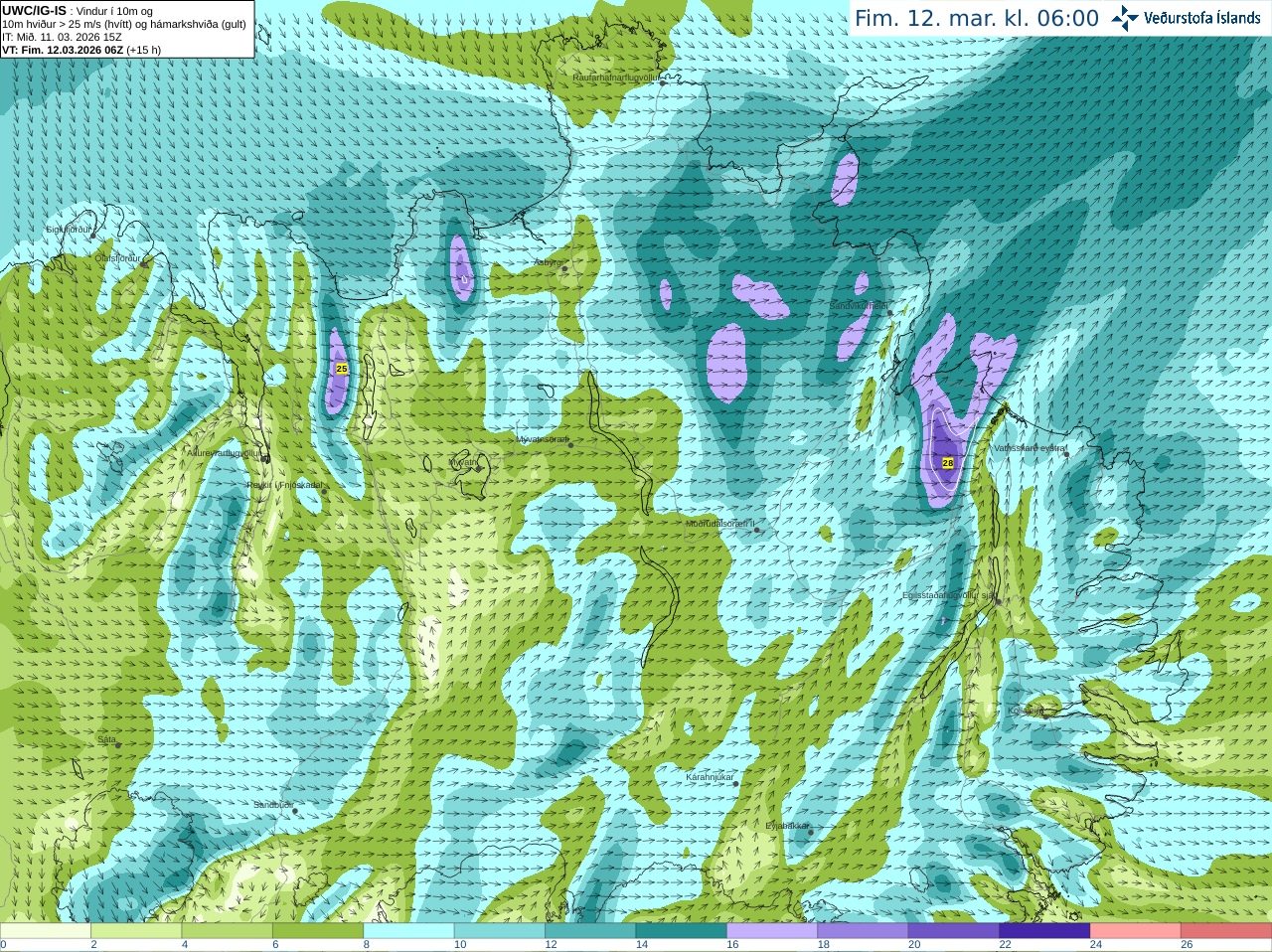1272x952 pixels.
Task: Click the Veðurstofa Íslands logo text
Action: click(1202, 18)
